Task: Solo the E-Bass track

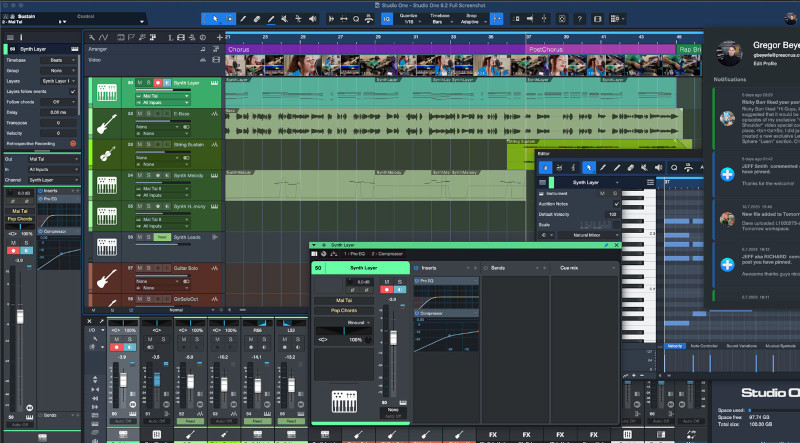Action: pyautogui.click(x=149, y=114)
